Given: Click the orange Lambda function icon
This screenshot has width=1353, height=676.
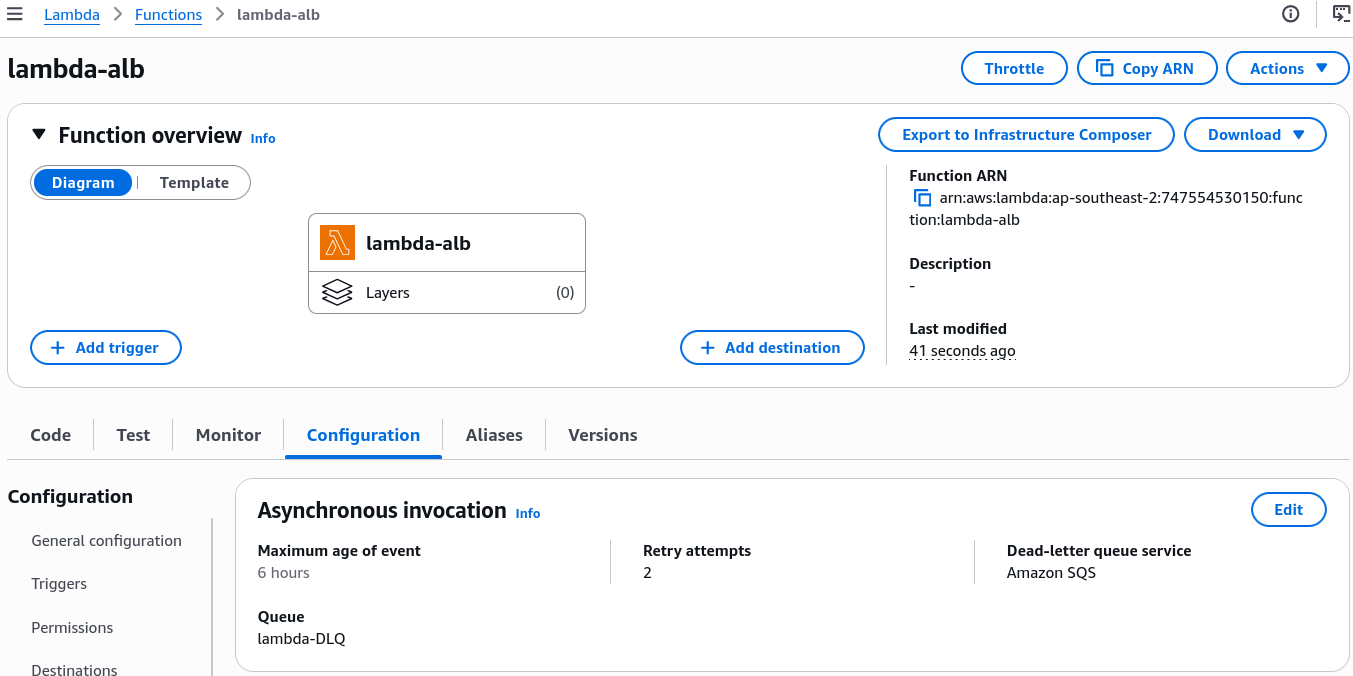Looking at the screenshot, I should 337,243.
